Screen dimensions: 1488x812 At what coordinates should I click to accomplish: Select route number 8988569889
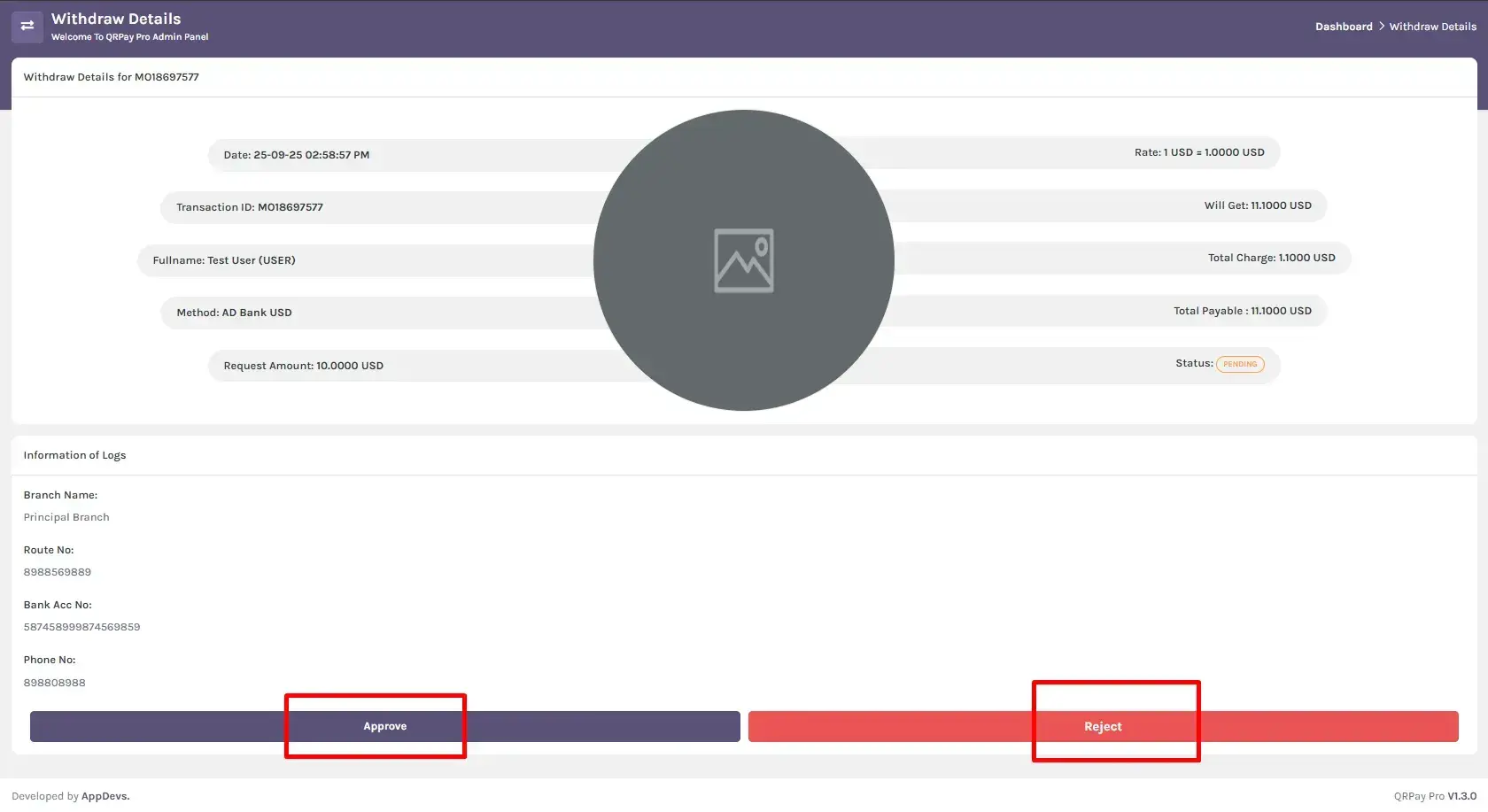58,572
